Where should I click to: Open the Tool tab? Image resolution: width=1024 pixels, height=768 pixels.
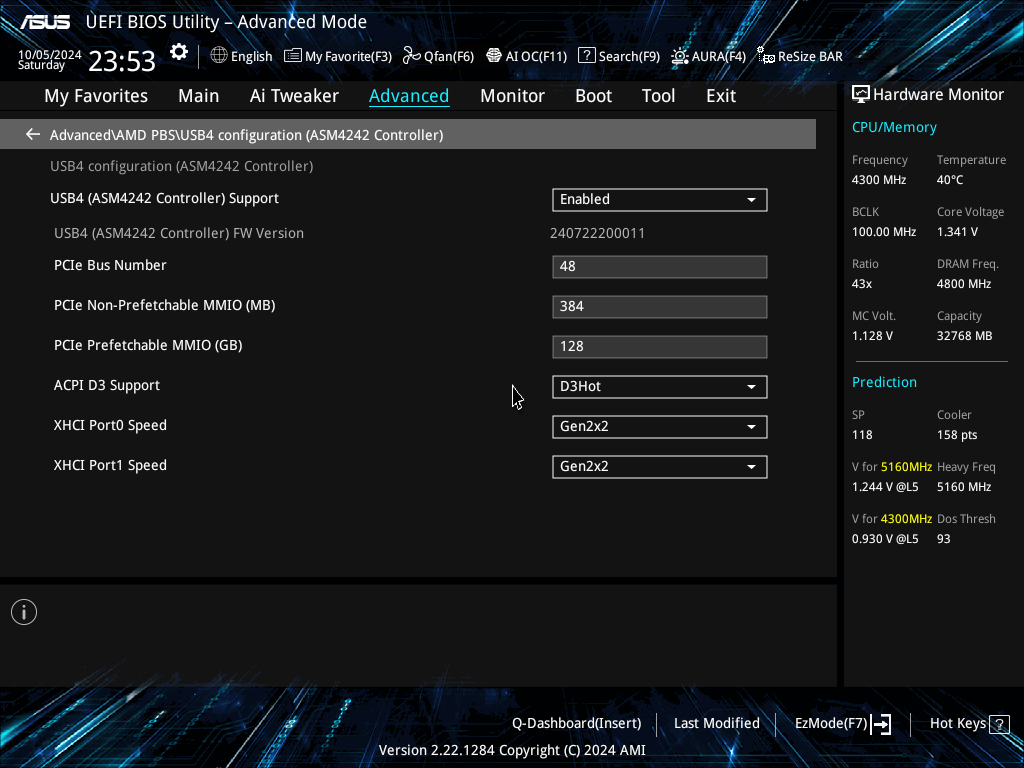click(x=658, y=96)
